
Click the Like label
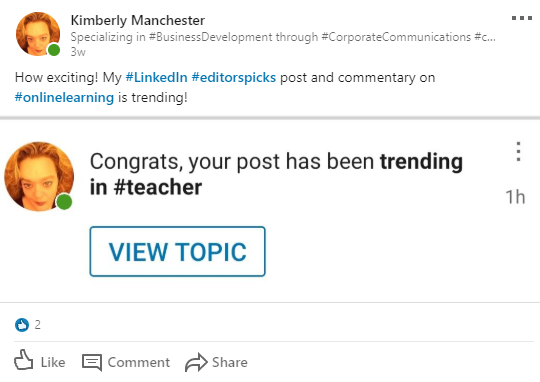click(x=53, y=362)
